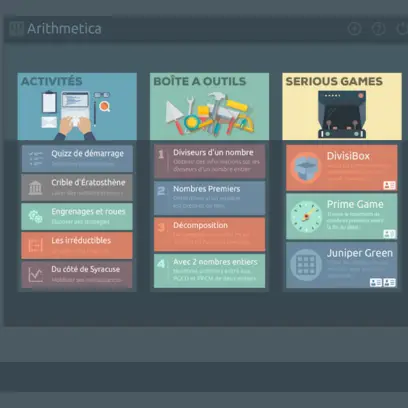The height and width of the screenshot is (408, 408).
Task: Click the Engrenages et roues gears icon
Action: click(x=35, y=217)
